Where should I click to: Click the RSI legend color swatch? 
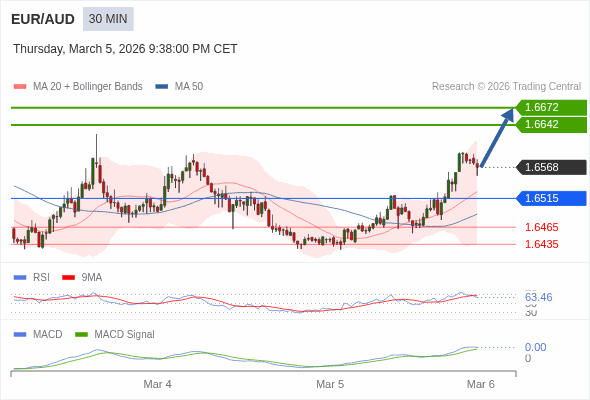[x=20, y=278]
